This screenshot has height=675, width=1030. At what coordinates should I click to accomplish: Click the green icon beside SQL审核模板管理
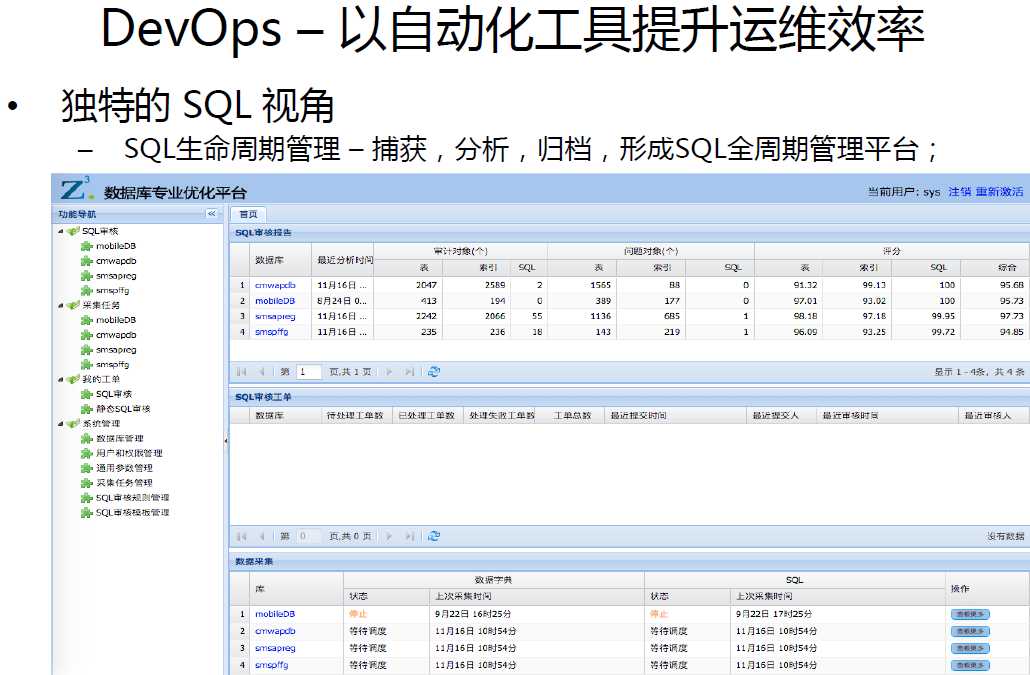tap(87, 513)
